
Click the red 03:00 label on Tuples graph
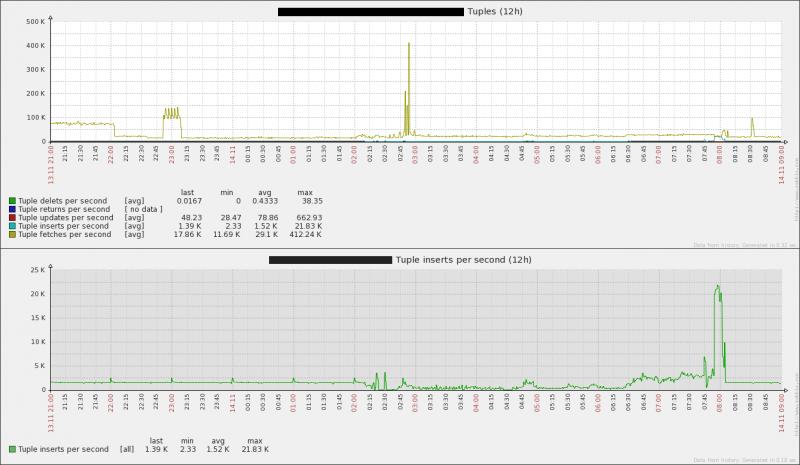click(x=415, y=154)
